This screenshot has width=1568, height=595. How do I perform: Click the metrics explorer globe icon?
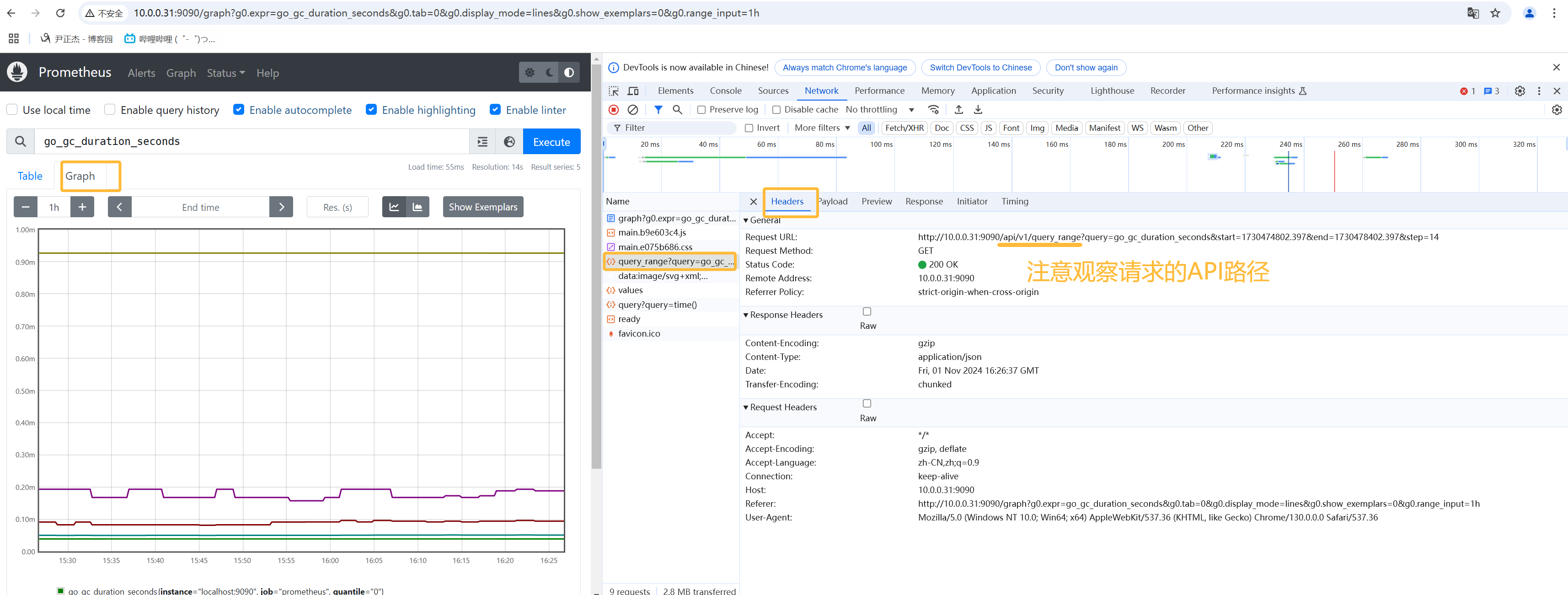click(509, 142)
